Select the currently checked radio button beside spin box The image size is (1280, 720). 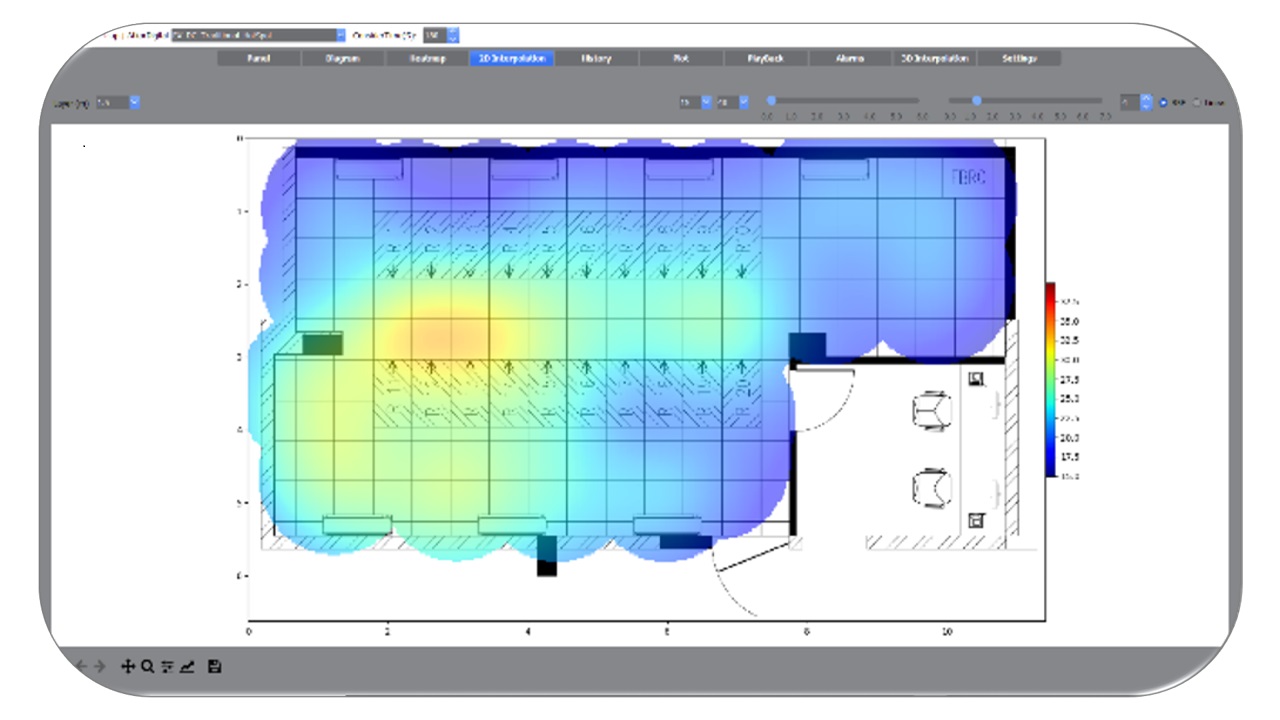(x=1164, y=102)
